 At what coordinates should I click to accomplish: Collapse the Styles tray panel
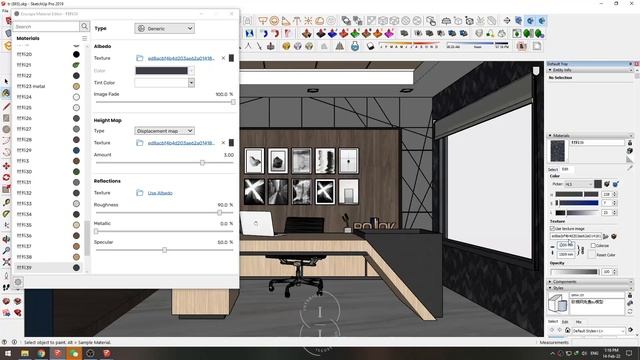[x=550, y=288]
